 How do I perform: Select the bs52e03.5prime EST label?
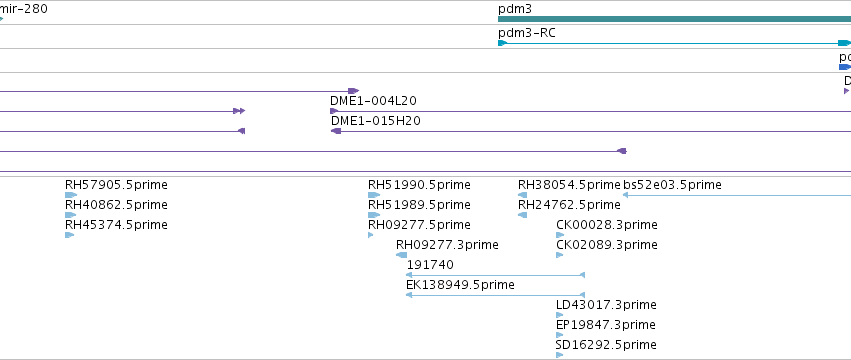pyautogui.click(x=672, y=185)
